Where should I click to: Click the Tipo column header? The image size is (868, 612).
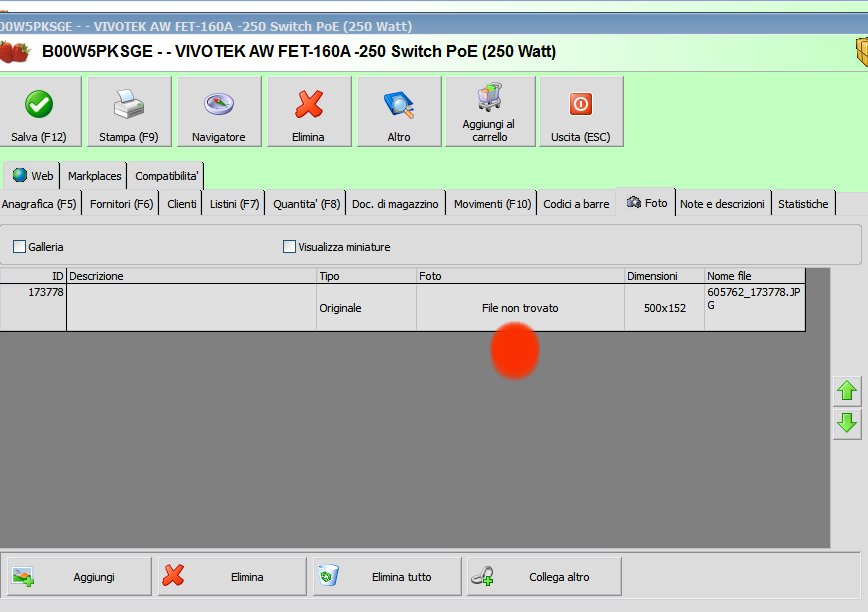366,276
